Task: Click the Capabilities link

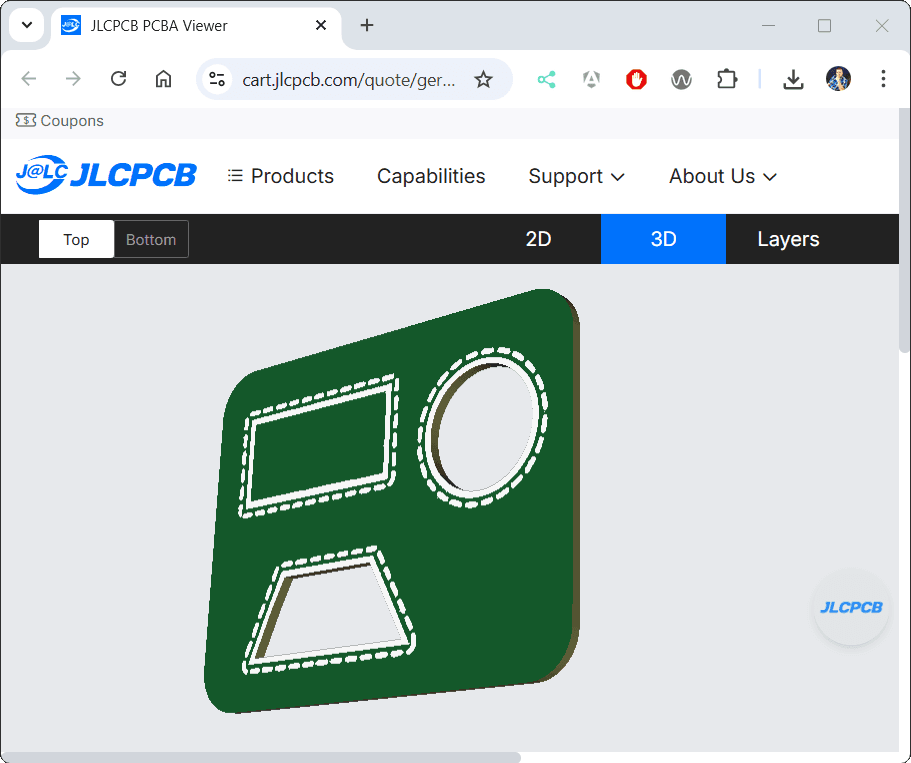Action: pyautogui.click(x=431, y=176)
